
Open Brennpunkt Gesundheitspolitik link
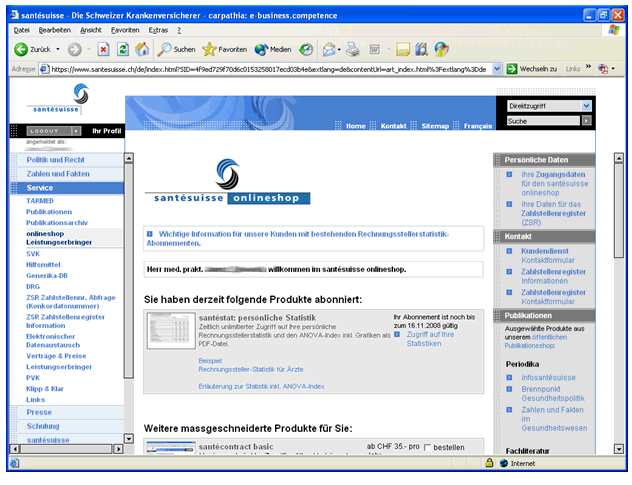click(x=553, y=393)
